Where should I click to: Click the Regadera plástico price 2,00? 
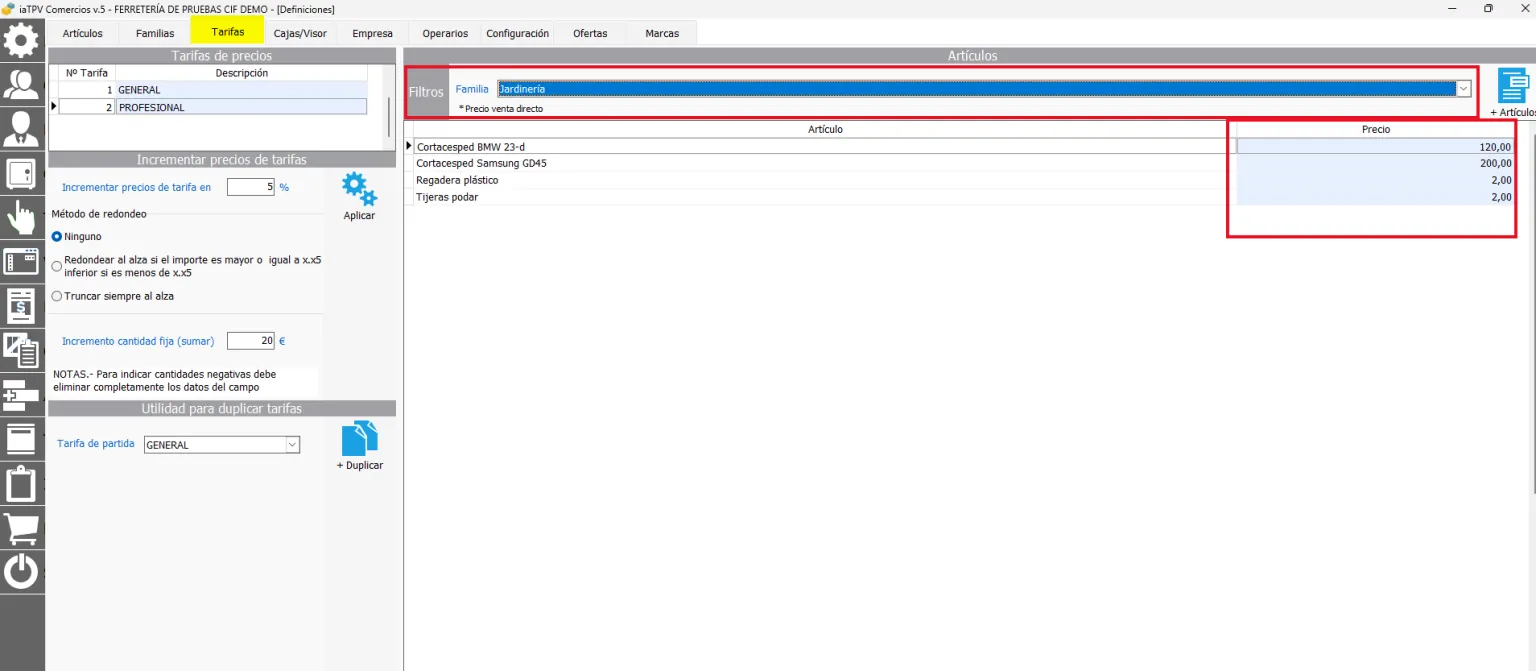click(1375, 180)
